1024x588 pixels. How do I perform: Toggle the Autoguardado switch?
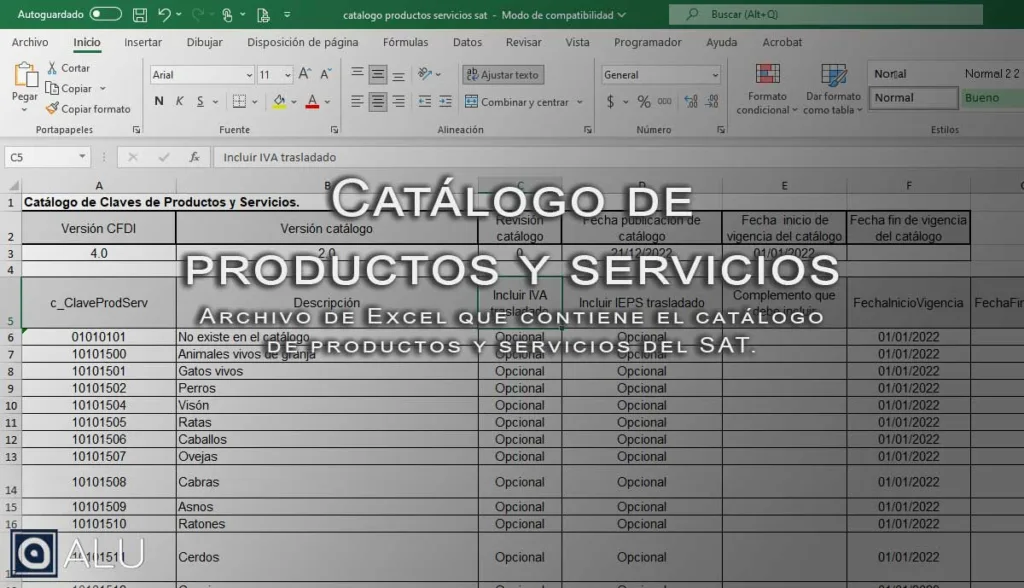105,15
